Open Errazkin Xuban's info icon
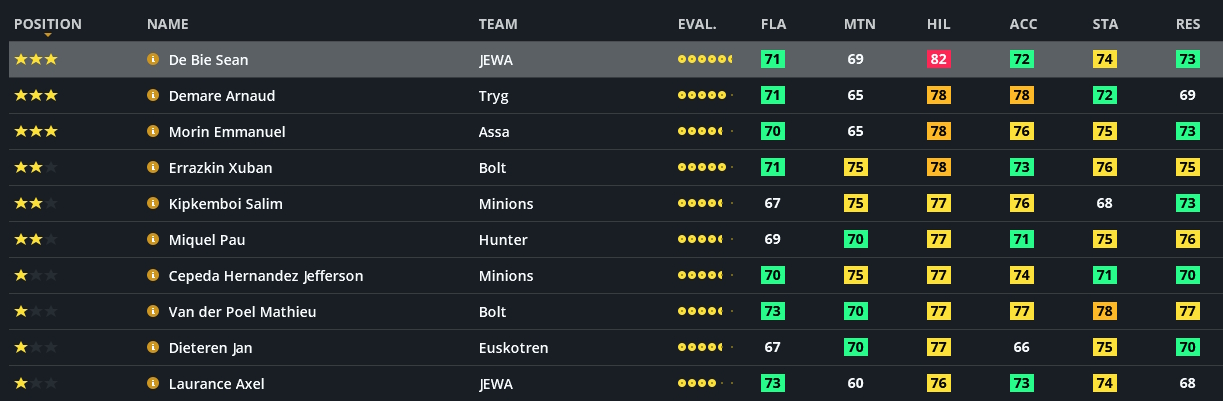The width and height of the screenshot is (1223, 401). coord(153,168)
